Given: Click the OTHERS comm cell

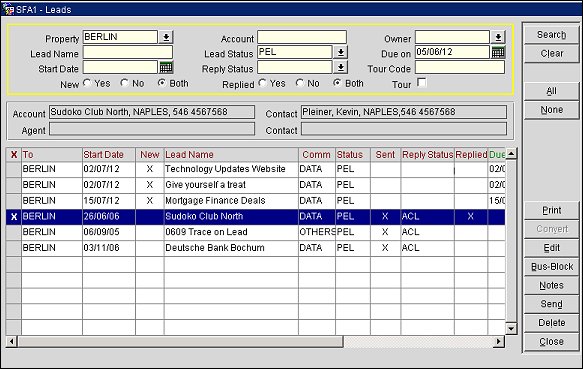Looking at the screenshot, I should pyautogui.click(x=317, y=232).
